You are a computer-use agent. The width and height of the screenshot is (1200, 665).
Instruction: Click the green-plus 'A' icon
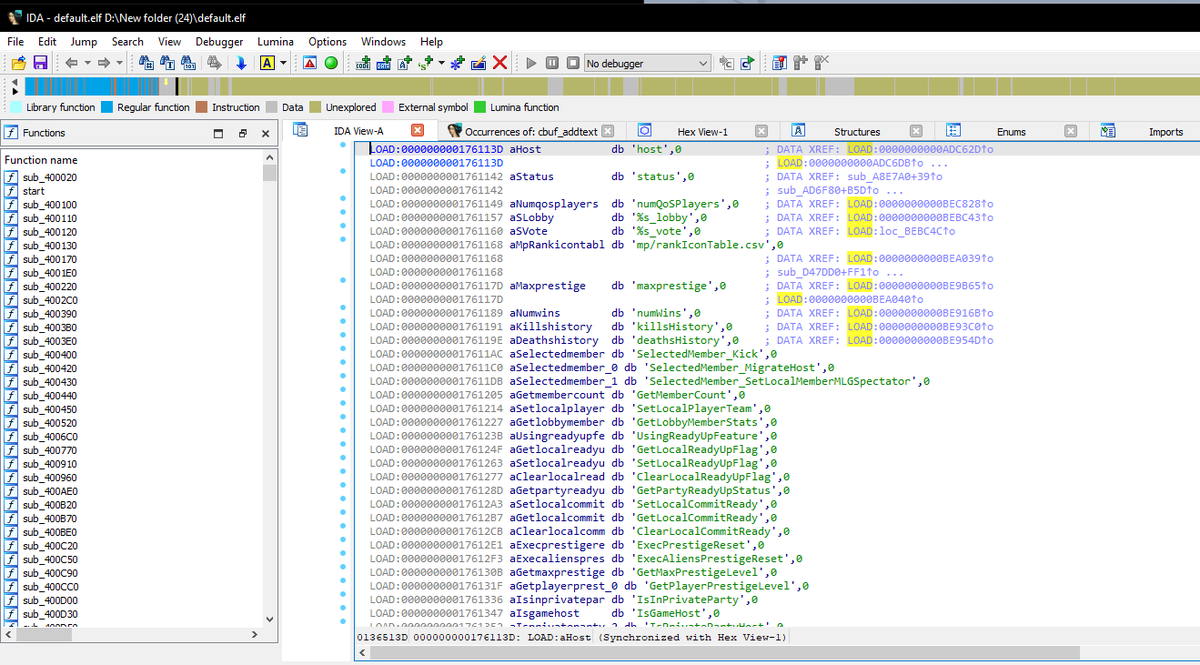[x=405, y=63]
